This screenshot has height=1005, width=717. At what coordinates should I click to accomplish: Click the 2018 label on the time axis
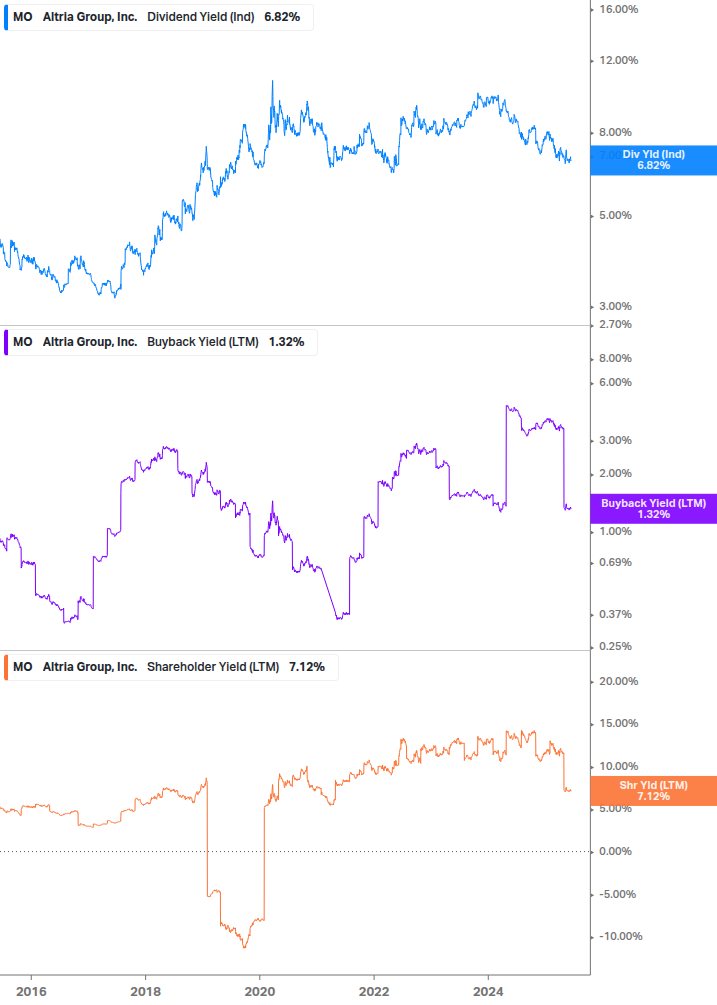145,992
